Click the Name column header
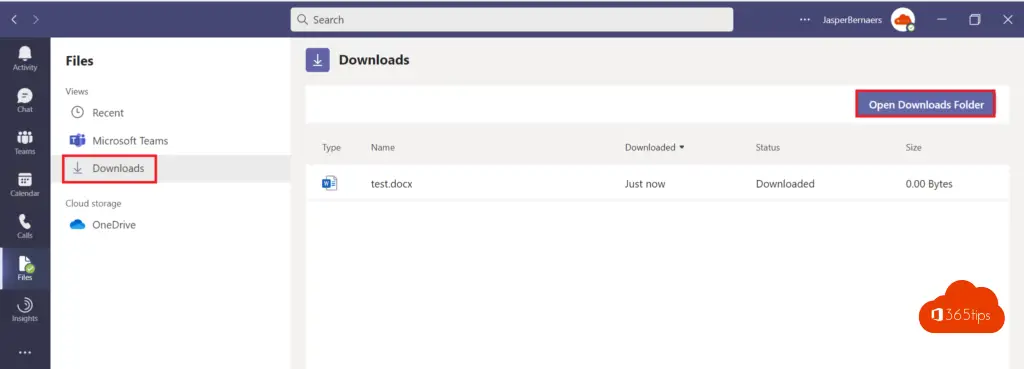The height and width of the screenshot is (369, 1024). [x=383, y=148]
